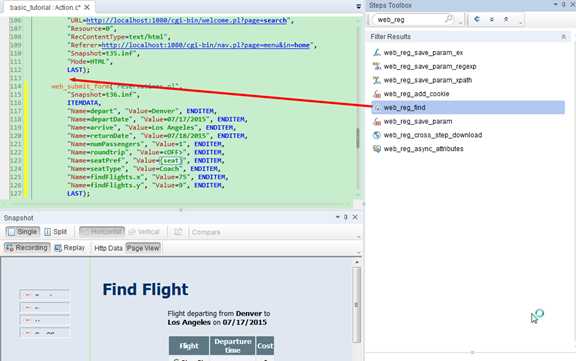Screen dimensions: 576x361
Task: Click the "Name=depart" Denver code line
Action: [x=142, y=111]
